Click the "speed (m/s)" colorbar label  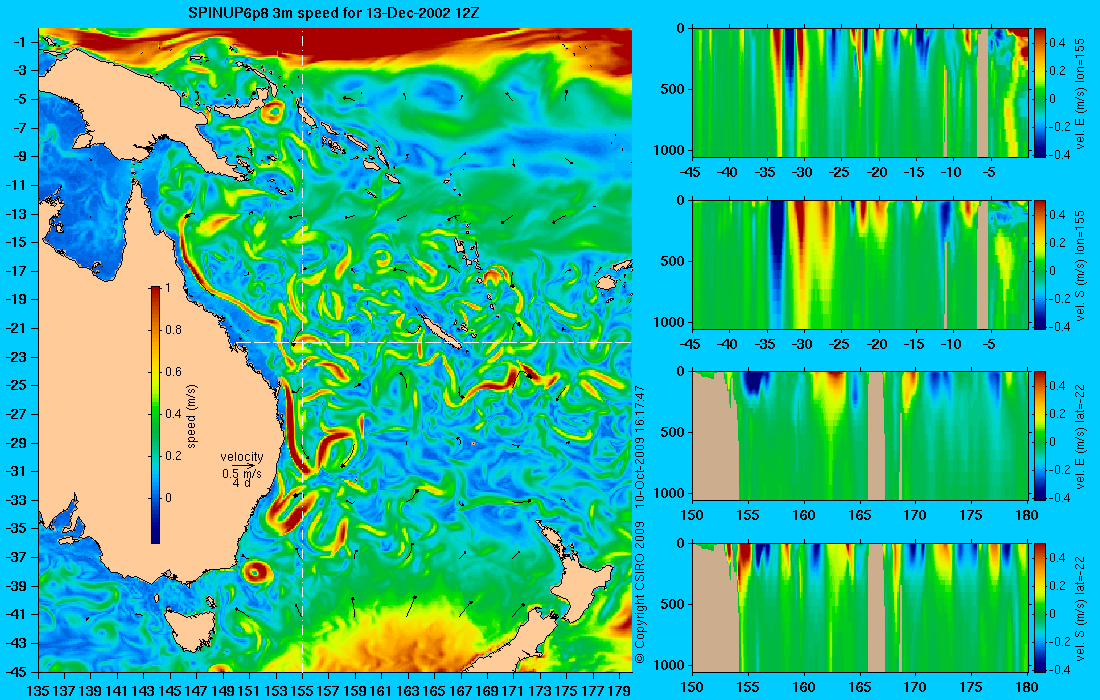click(x=192, y=416)
